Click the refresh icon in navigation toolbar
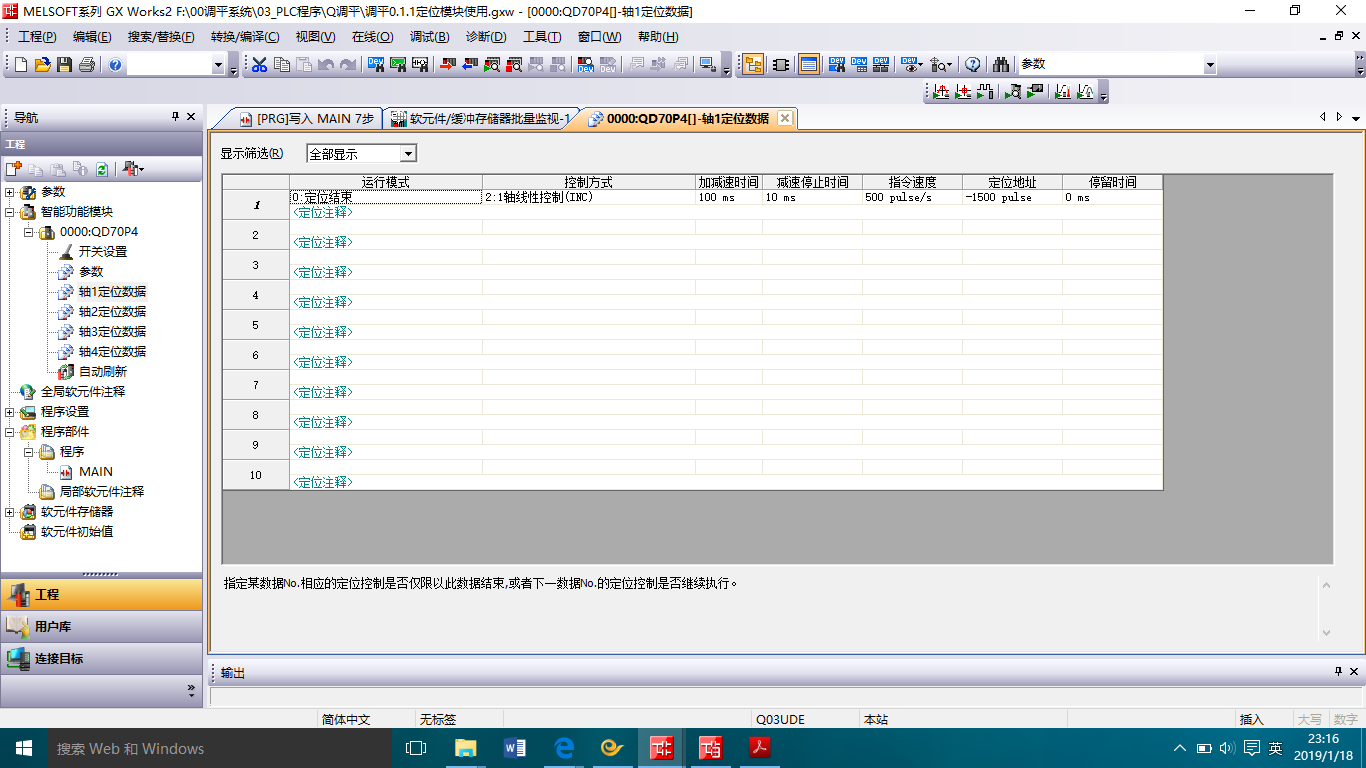The width and height of the screenshot is (1366, 768). [101, 170]
